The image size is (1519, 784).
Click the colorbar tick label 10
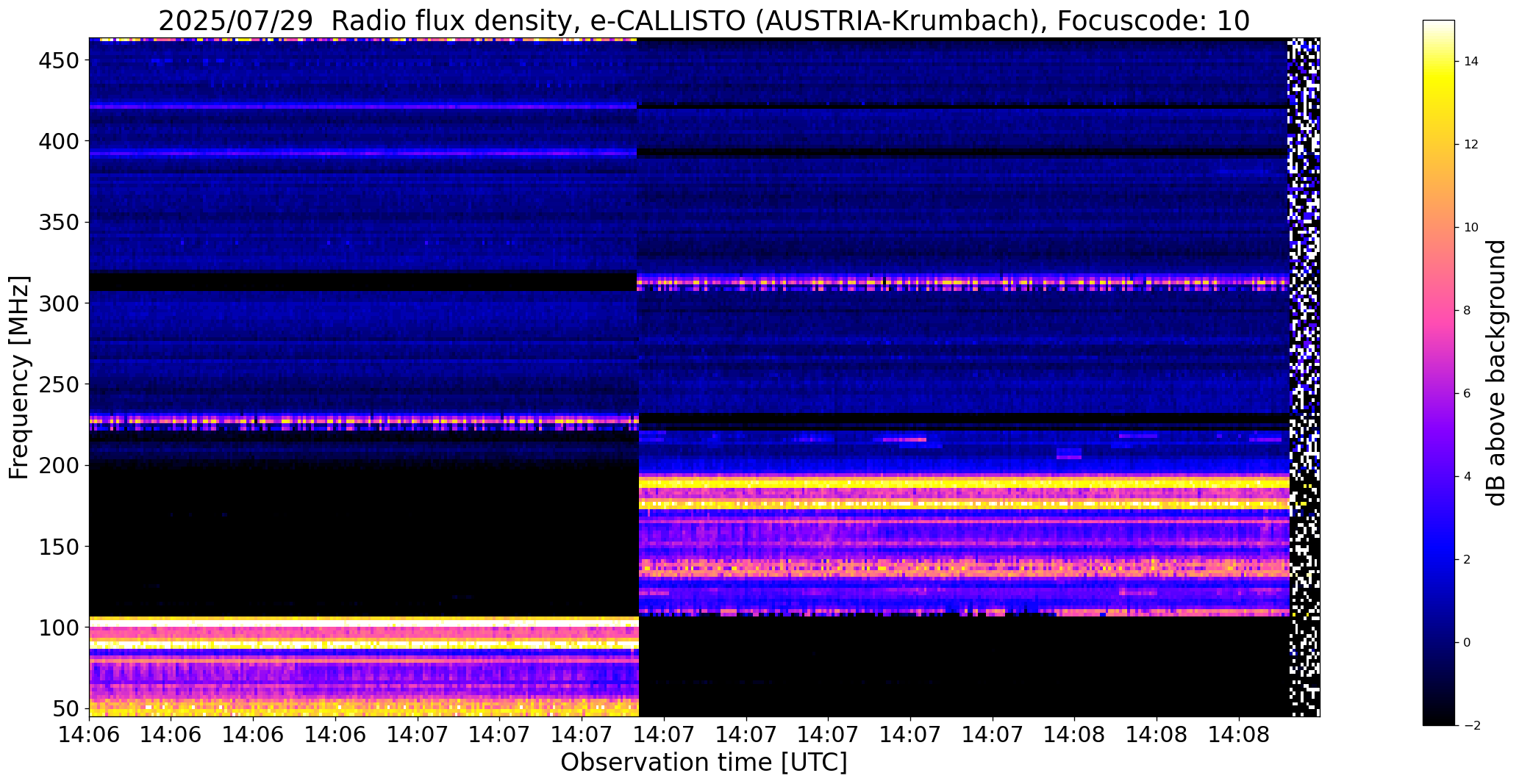pos(1471,228)
